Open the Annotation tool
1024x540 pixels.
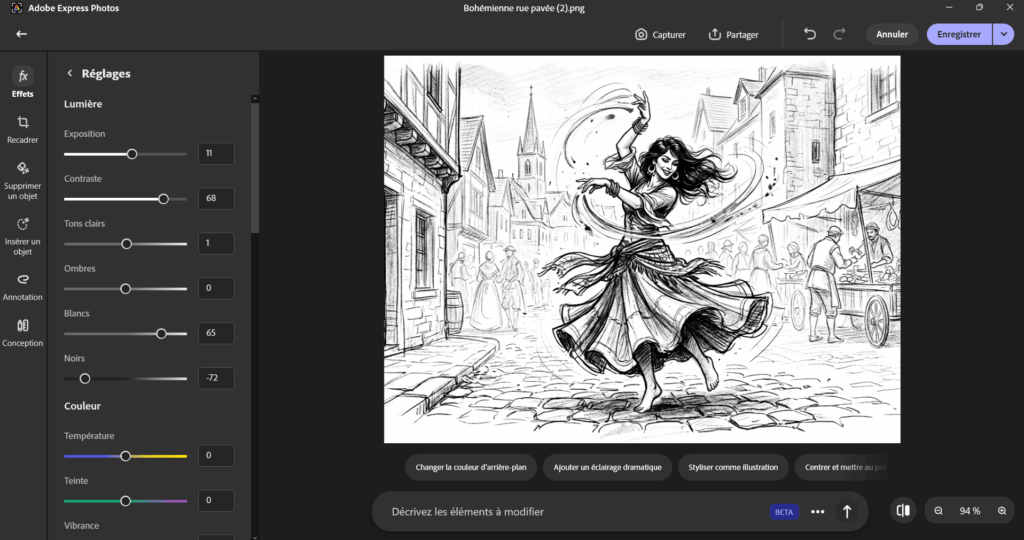pyautogui.click(x=22, y=287)
